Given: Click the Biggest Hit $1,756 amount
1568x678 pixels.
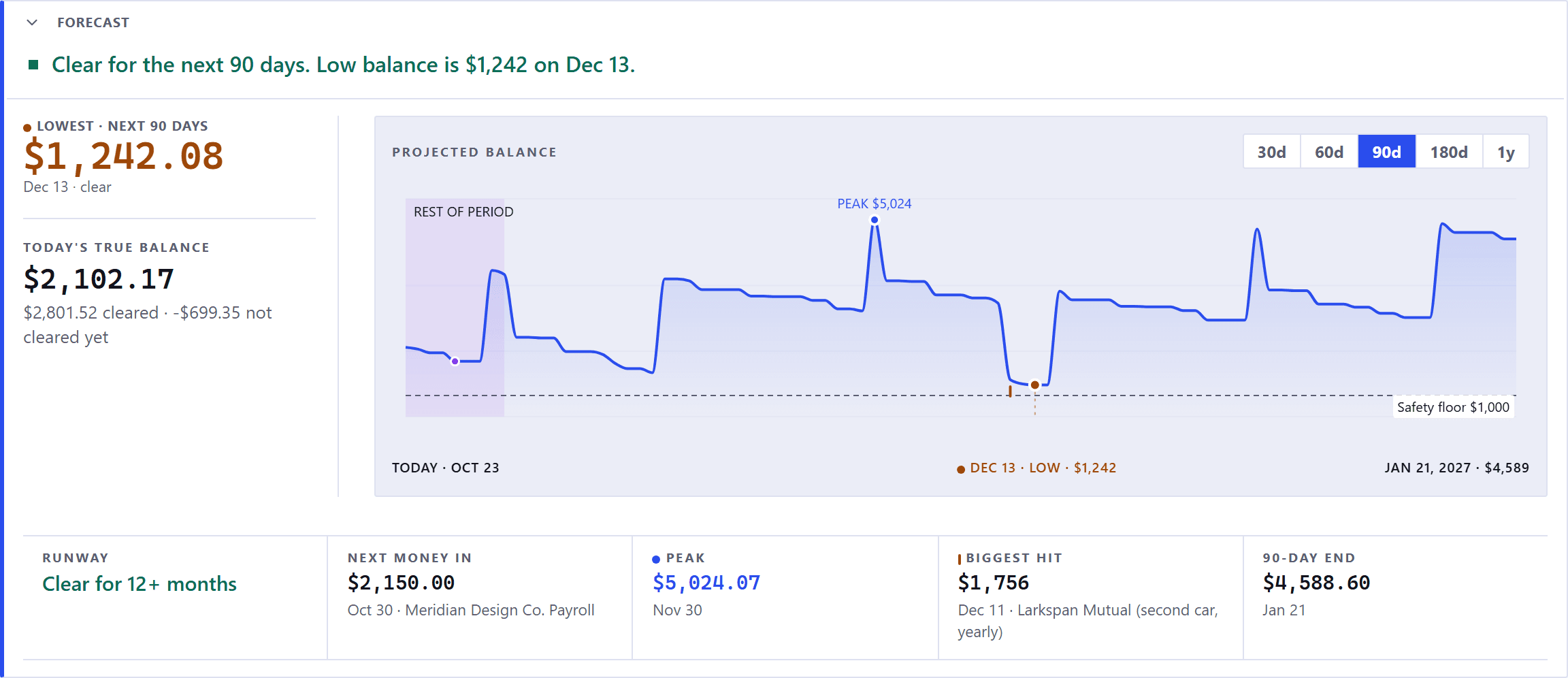Looking at the screenshot, I should [x=994, y=583].
